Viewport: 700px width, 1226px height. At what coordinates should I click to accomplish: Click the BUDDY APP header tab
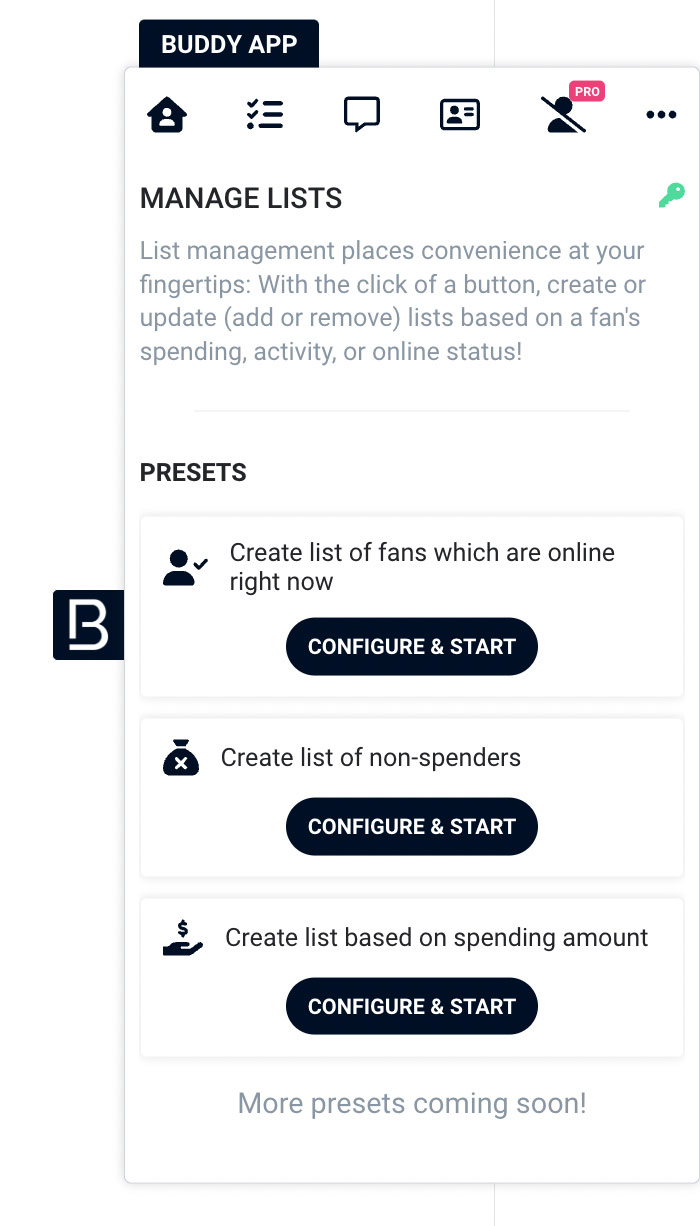click(229, 44)
